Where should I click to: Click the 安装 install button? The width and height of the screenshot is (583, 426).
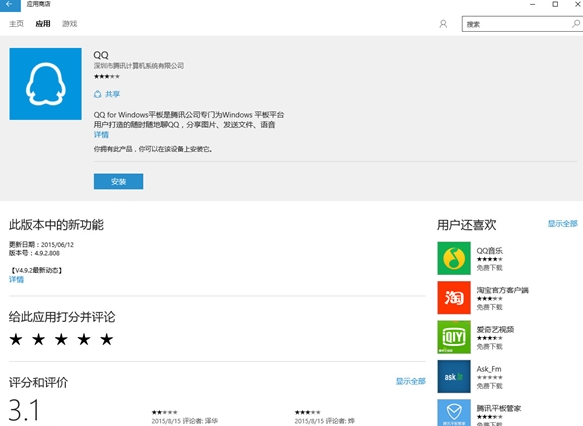click(118, 181)
